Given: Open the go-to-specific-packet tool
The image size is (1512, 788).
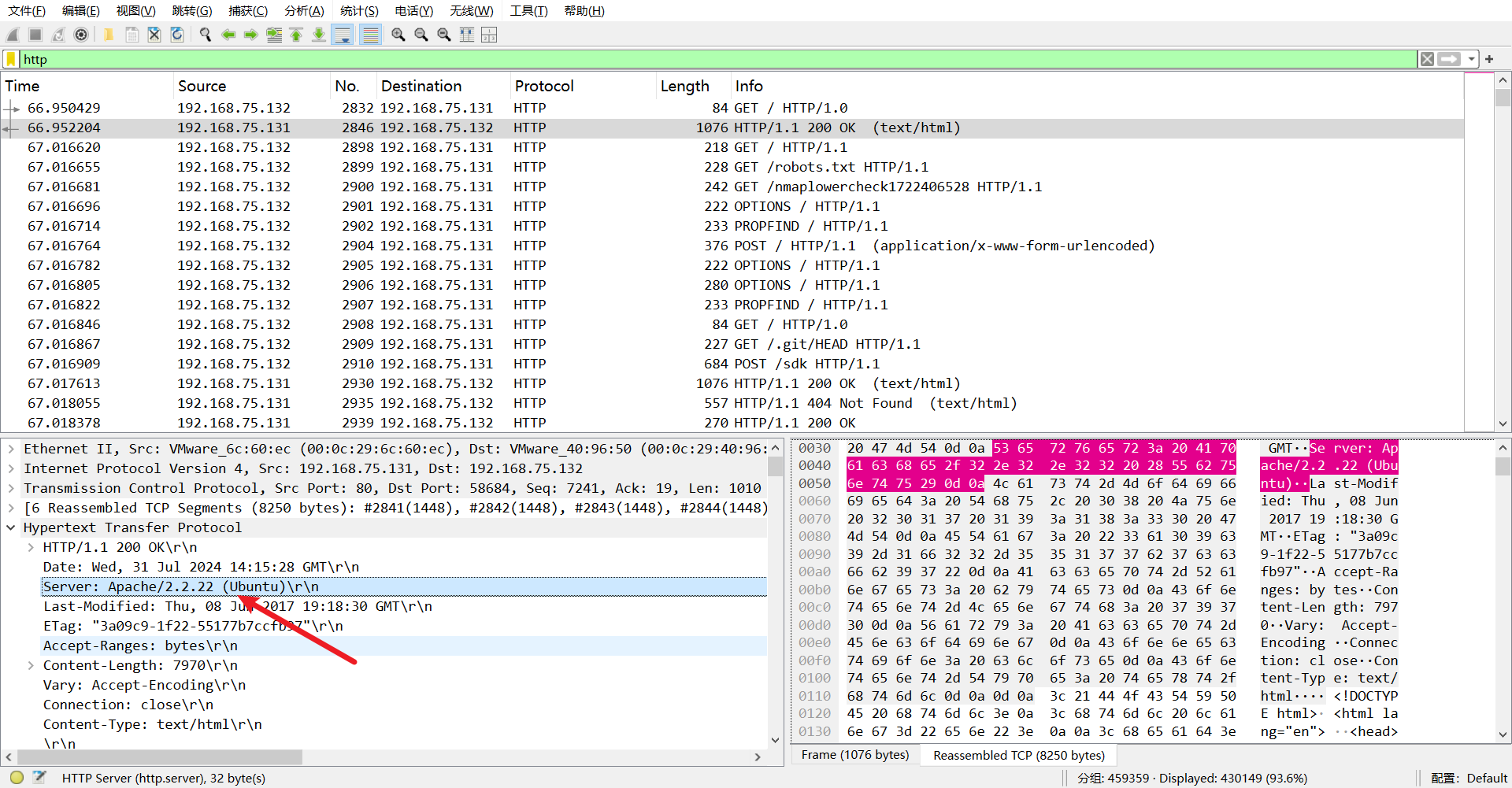Looking at the screenshot, I should [x=274, y=35].
